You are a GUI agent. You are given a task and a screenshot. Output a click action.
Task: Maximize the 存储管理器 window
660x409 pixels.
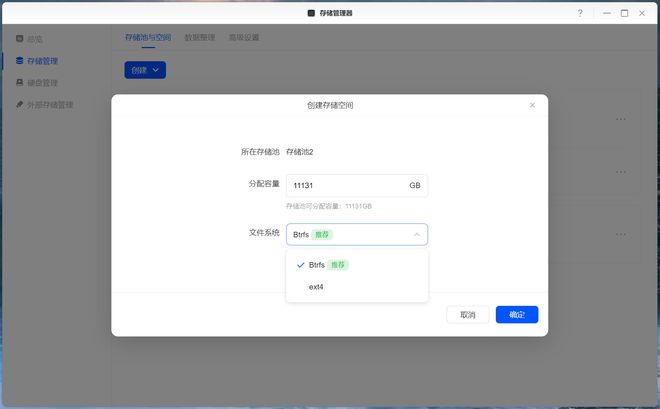click(624, 13)
